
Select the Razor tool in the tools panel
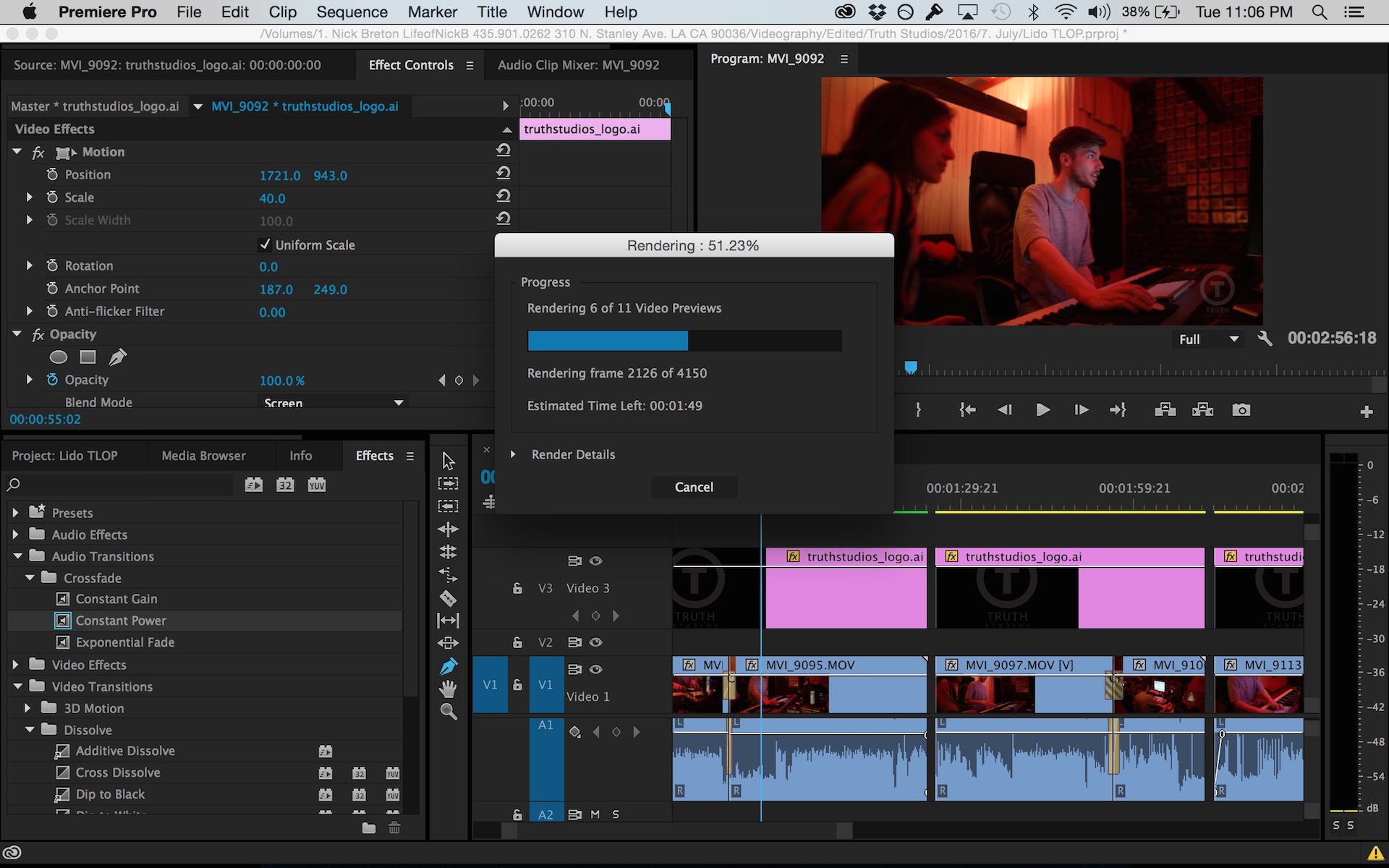point(448,598)
